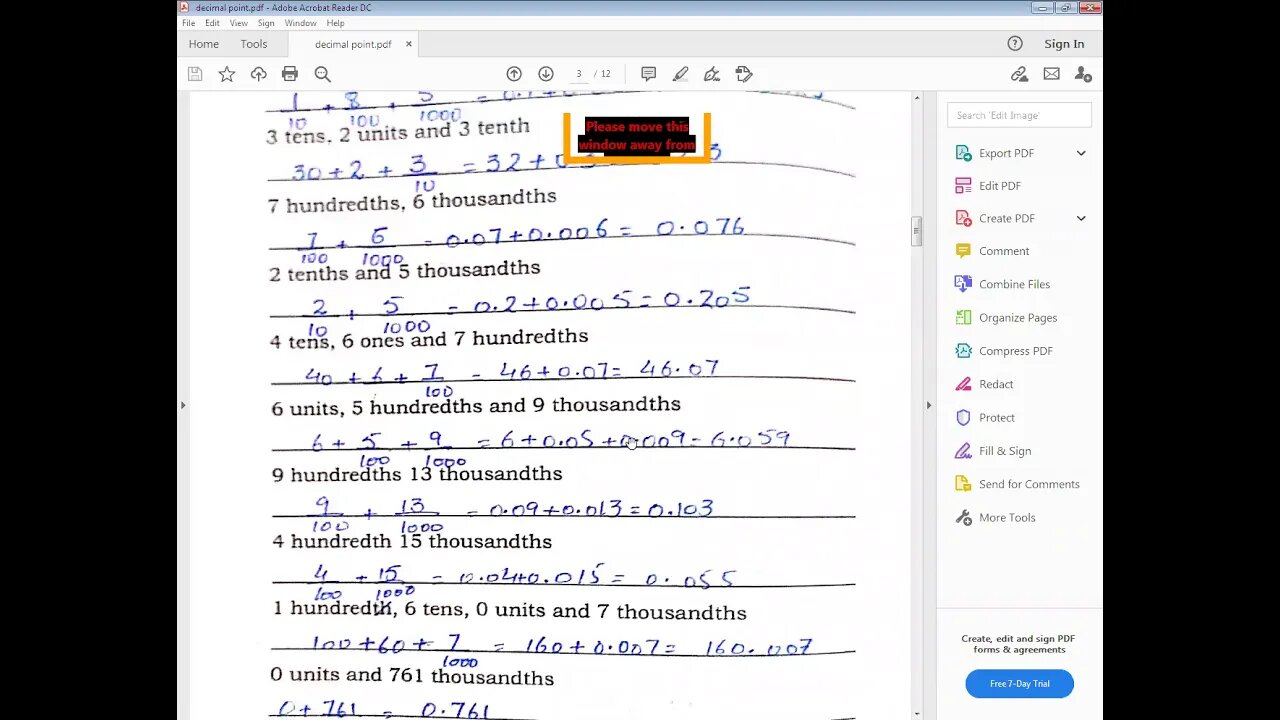Select the decimal point.pdf tab

353,44
